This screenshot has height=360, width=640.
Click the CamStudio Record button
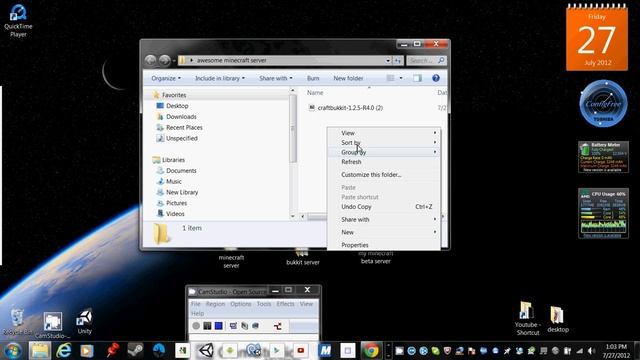(x=196, y=326)
